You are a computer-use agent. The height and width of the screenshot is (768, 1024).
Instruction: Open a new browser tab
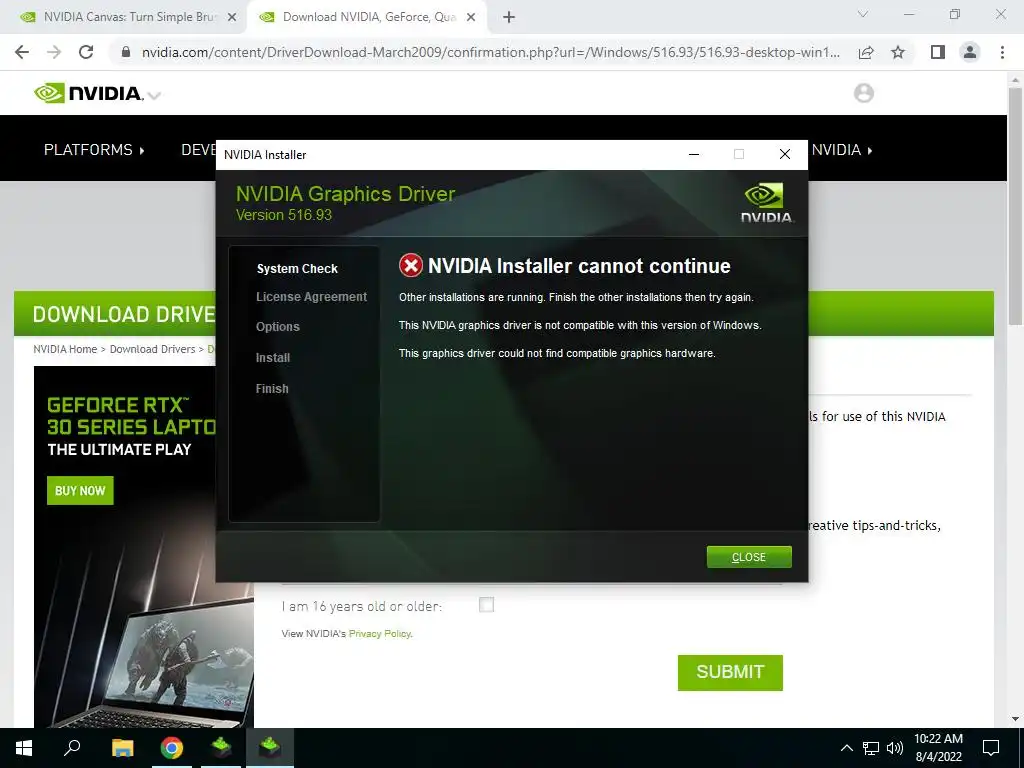coord(509,18)
